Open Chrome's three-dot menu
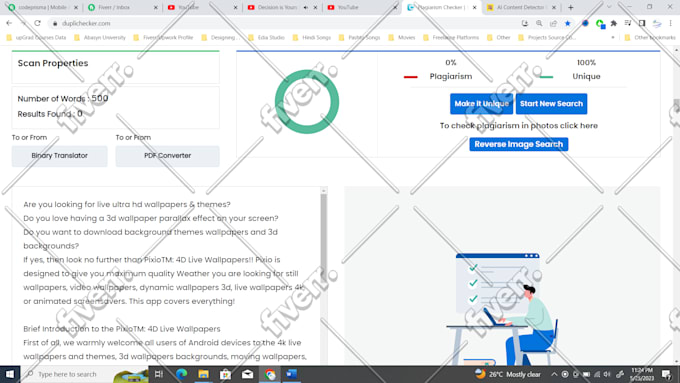This screenshot has height=383, width=680. (670, 23)
